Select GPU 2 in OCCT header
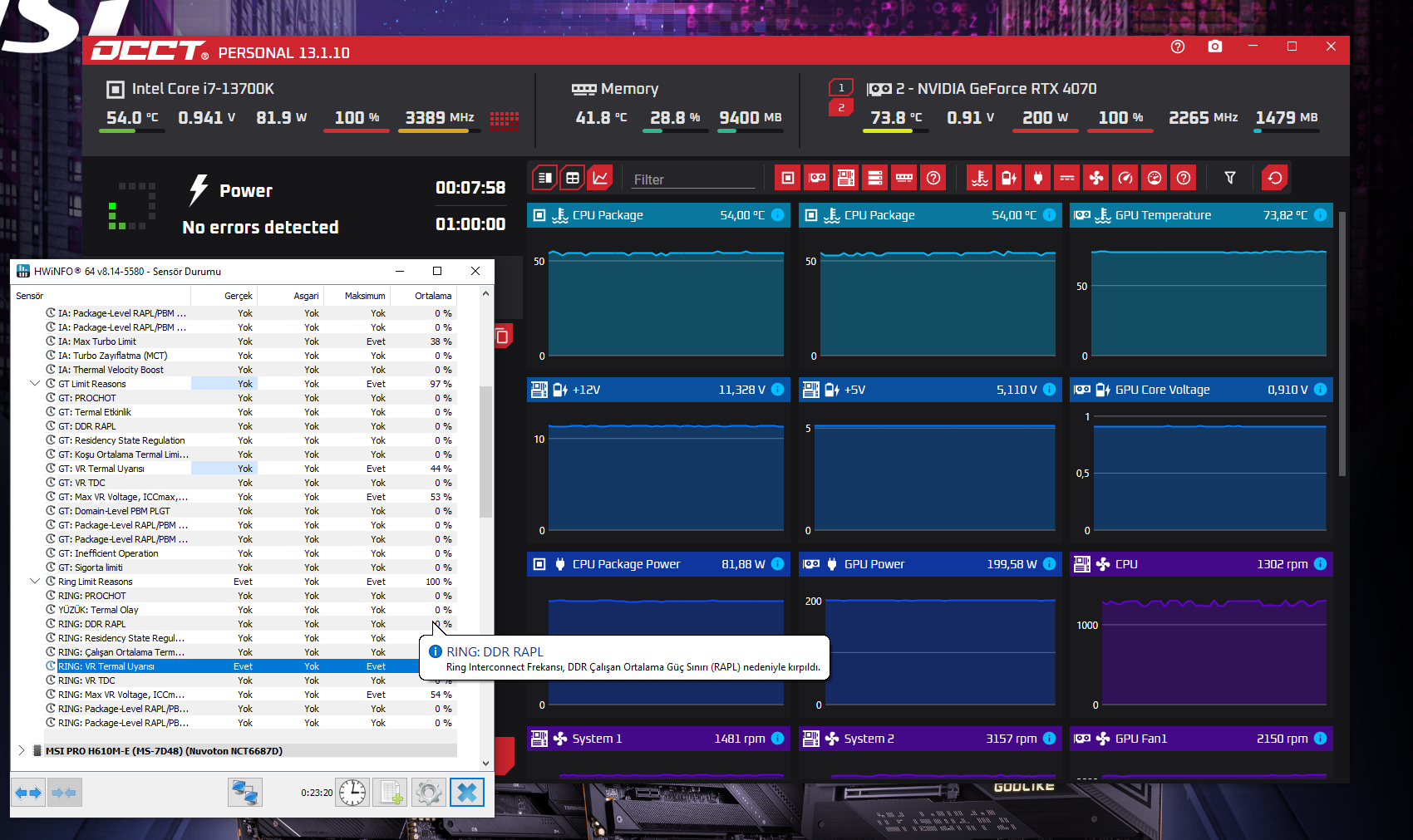This screenshot has width=1413, height=840. click(x=841, y=108)
